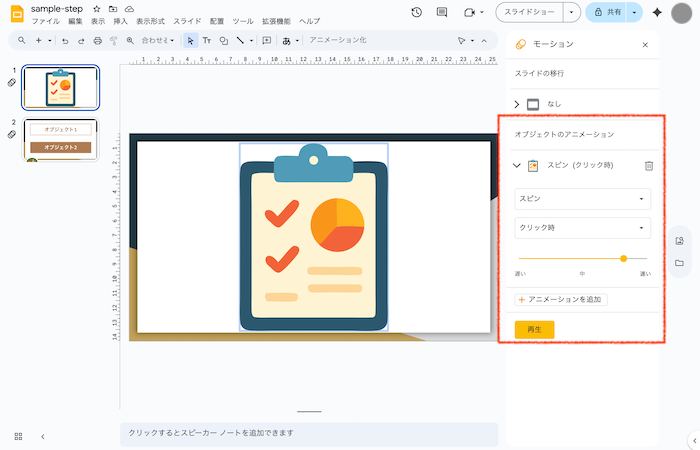Insert a comment via toolbar icon
The width and height of the screenshot is (700, 450).
pos(267,41)
